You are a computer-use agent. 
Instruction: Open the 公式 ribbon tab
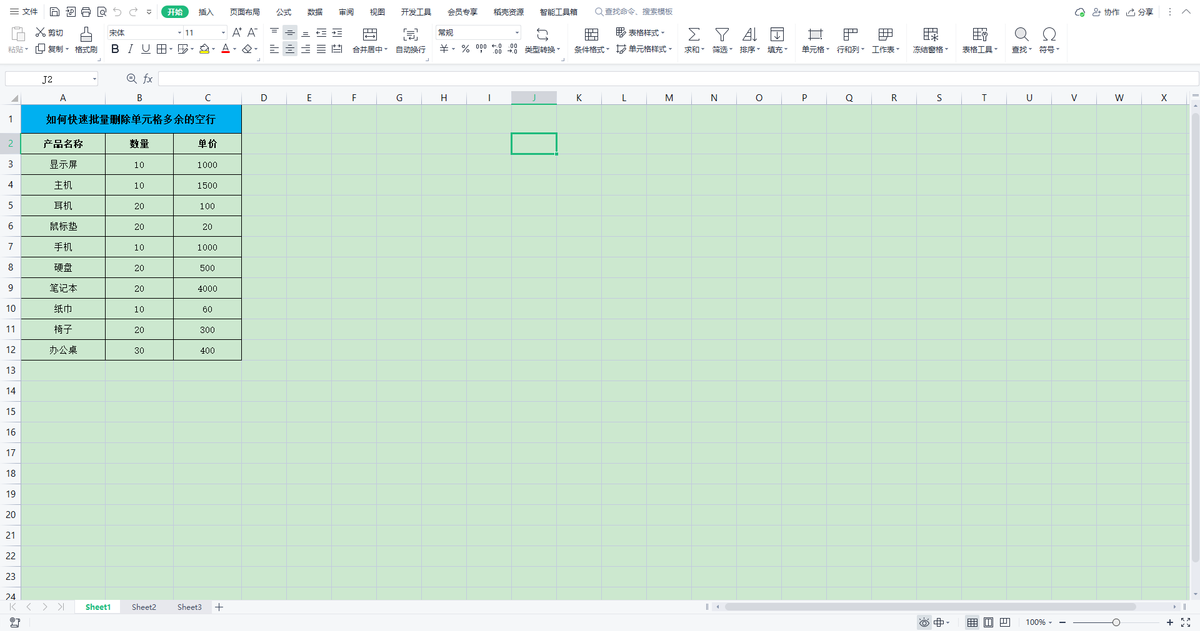click(x=284, y=12)
